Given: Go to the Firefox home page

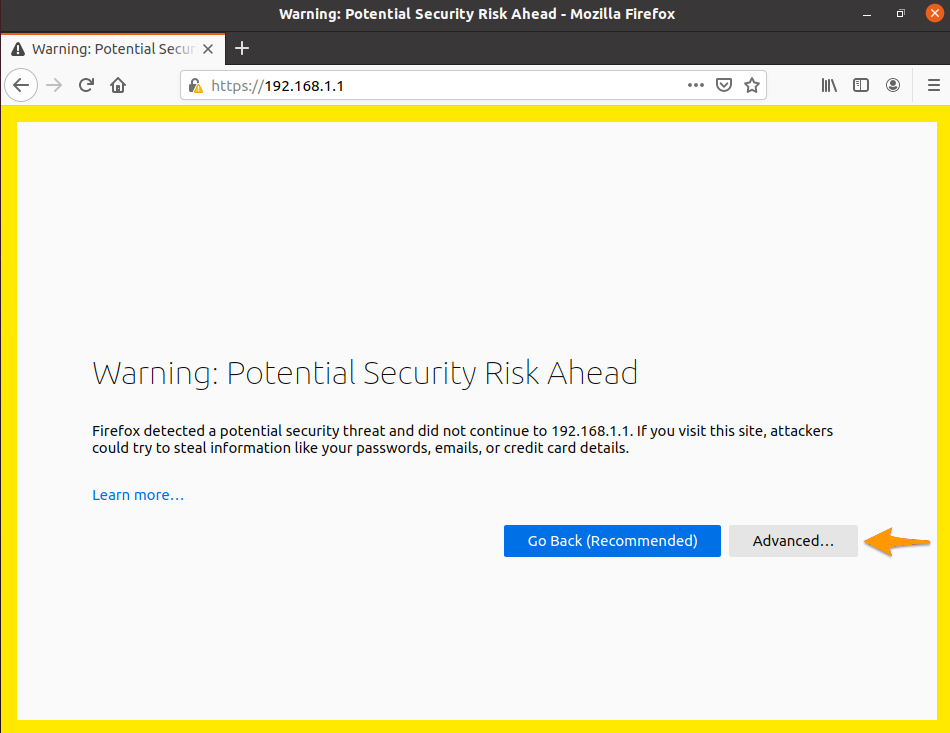Looking at the screenshot, I should tap(118, 86).
